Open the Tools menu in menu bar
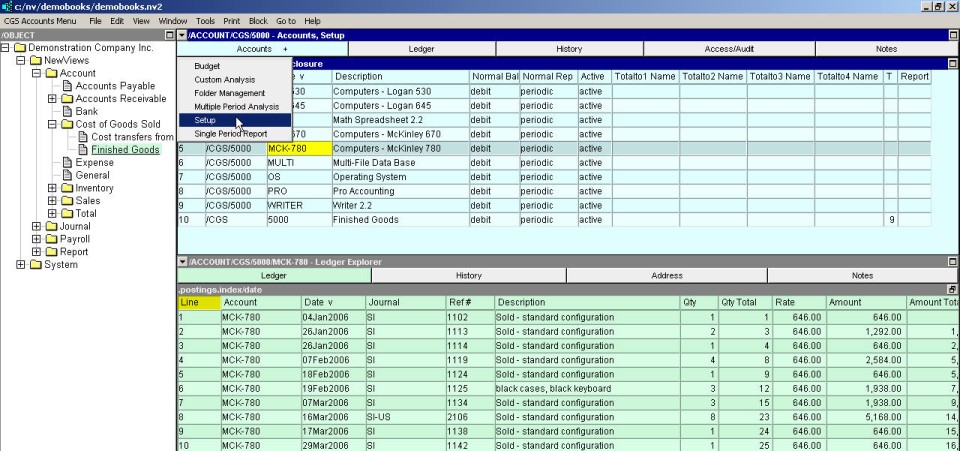The image size is (960, 451). (205, 20)
